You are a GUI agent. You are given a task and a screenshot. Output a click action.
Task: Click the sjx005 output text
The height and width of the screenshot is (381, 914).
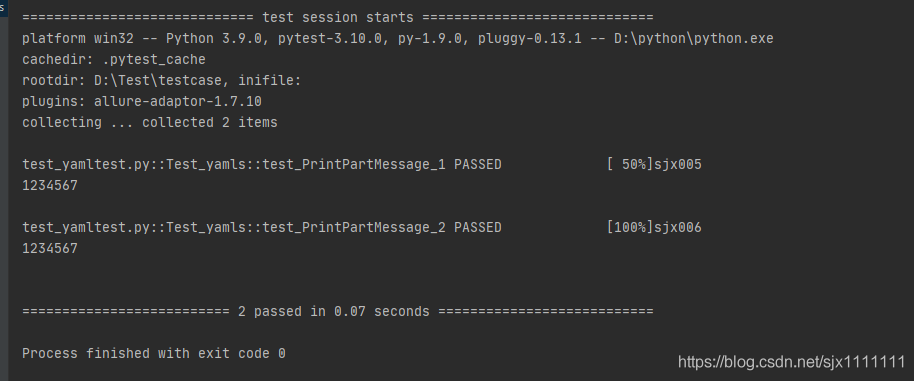[677, 164]
